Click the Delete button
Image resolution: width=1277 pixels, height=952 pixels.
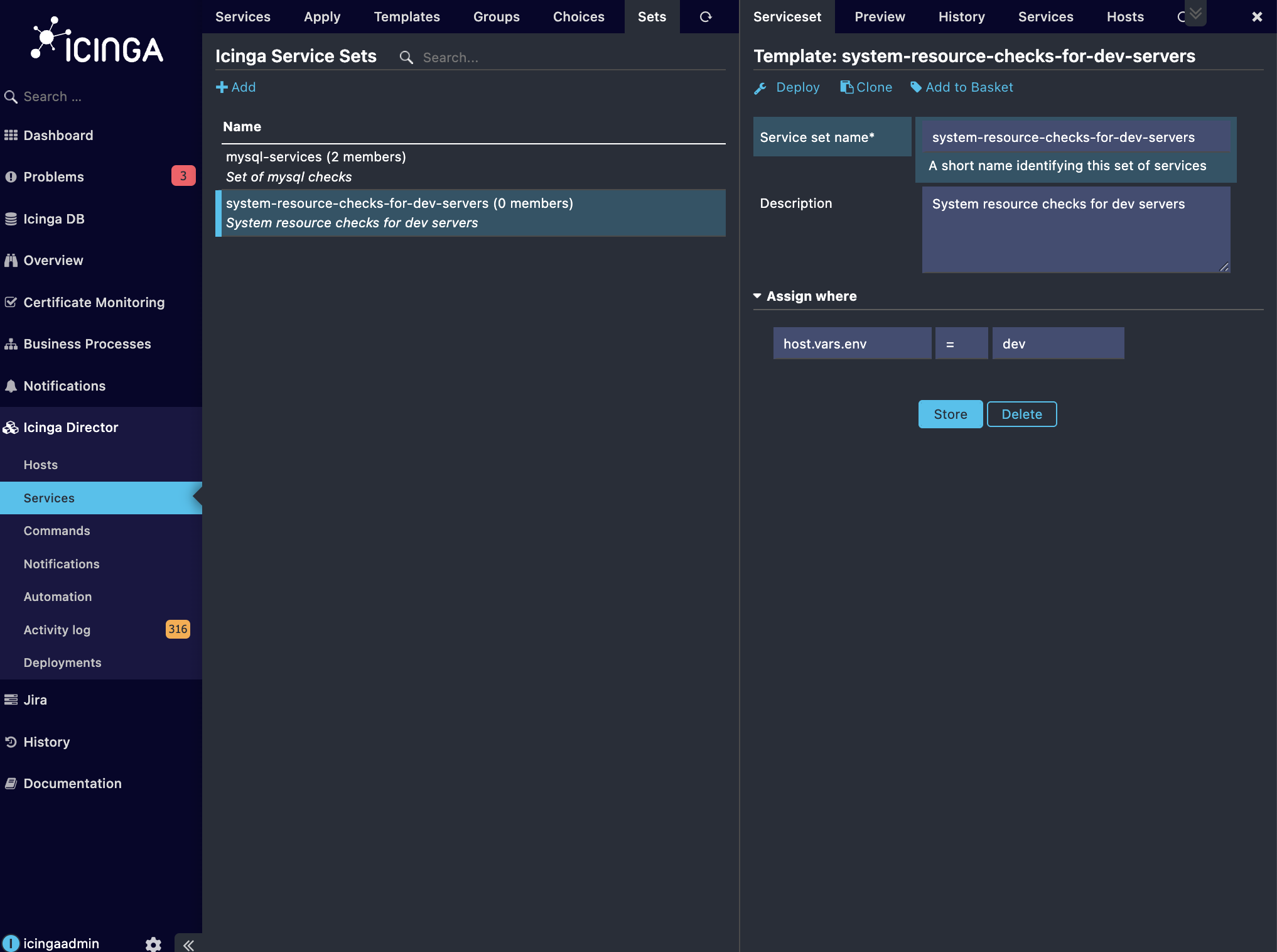click(1021, 414)
